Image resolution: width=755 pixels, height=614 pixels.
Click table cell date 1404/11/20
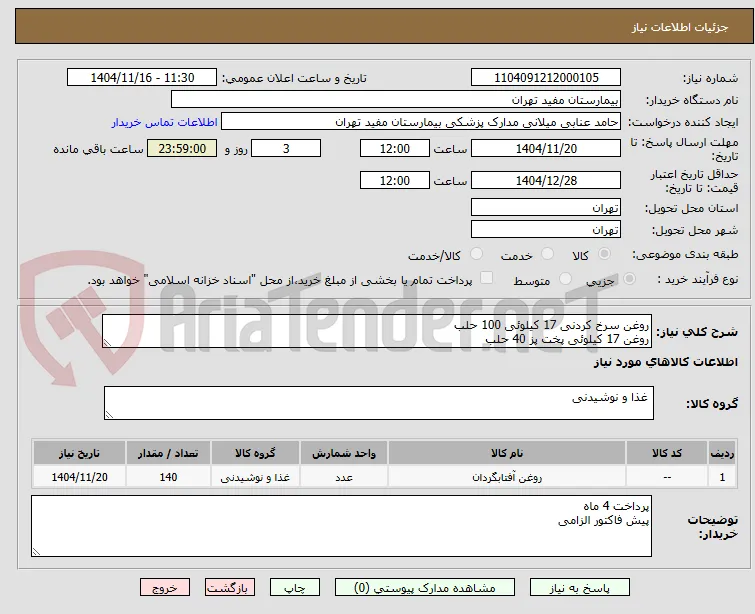pyautogui.click(x=79, y=477)
